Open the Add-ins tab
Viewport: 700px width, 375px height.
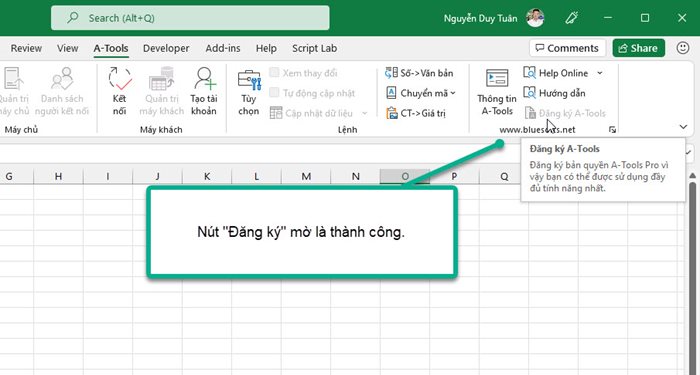click(x=223, y=48)
